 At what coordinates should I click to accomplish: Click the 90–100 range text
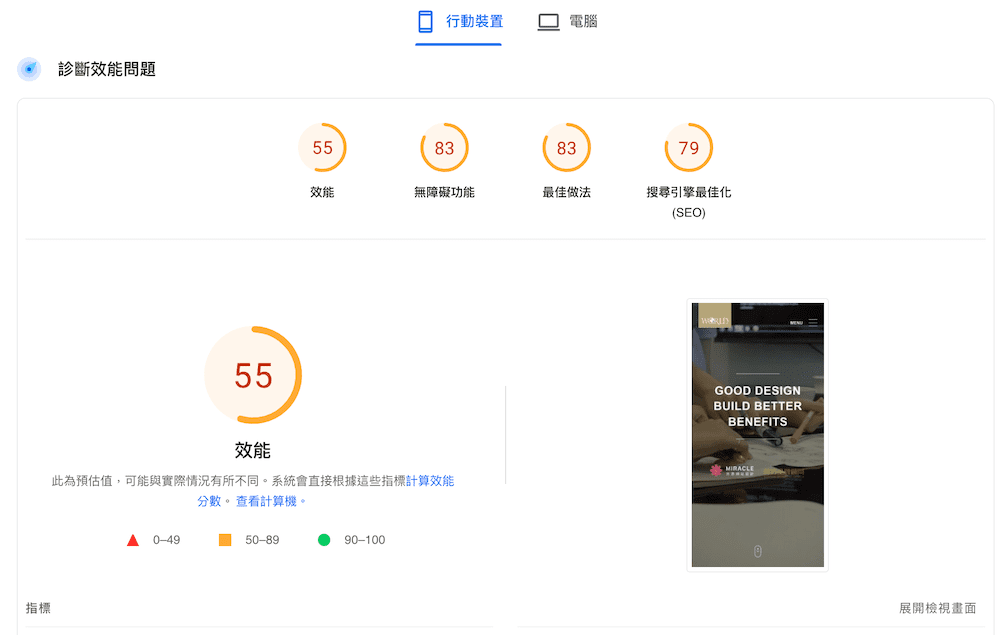(x=365, y=540)
